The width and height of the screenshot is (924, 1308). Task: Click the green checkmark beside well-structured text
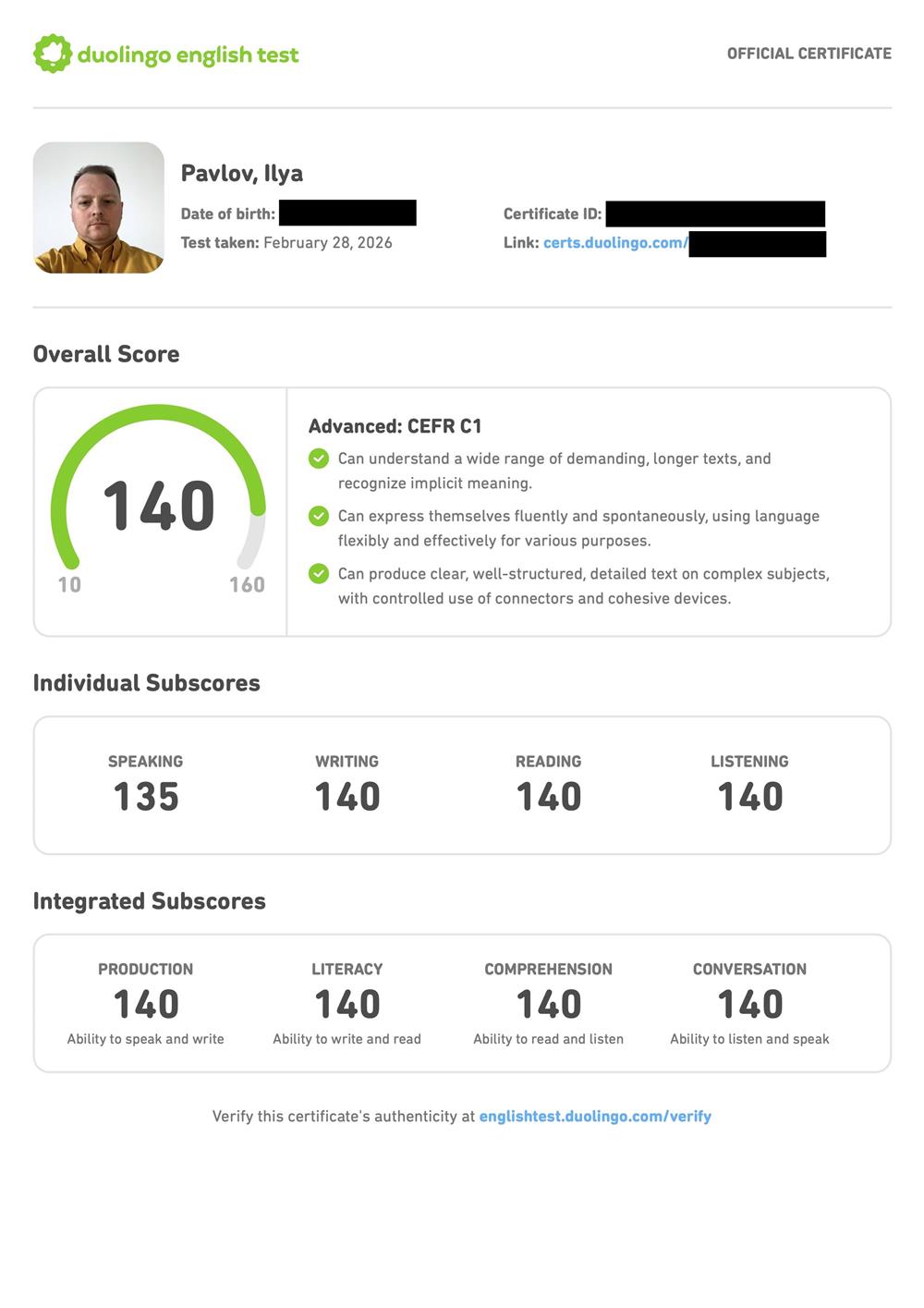pyautogui.click(x=319, y=574)
